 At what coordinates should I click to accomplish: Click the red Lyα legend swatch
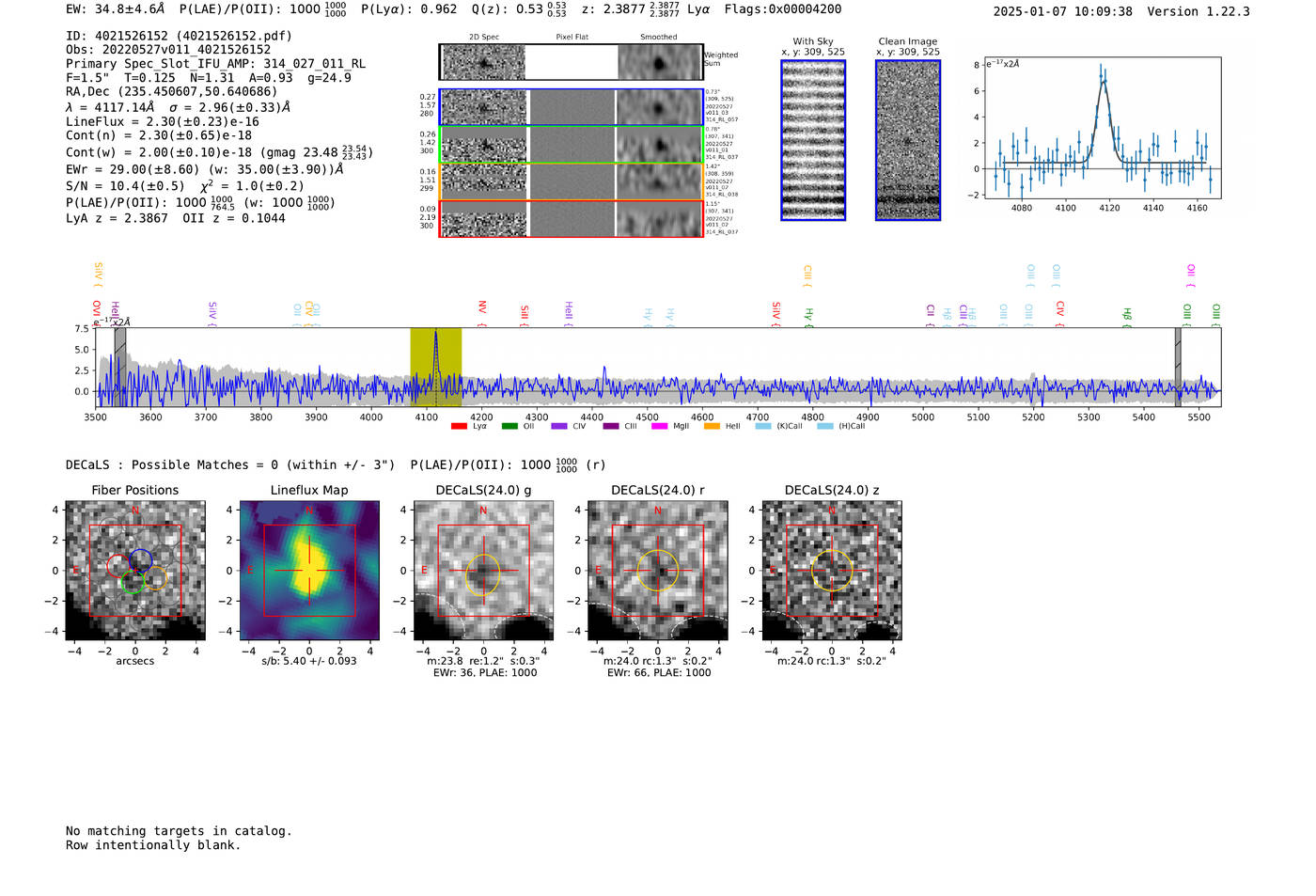[459, 427]
